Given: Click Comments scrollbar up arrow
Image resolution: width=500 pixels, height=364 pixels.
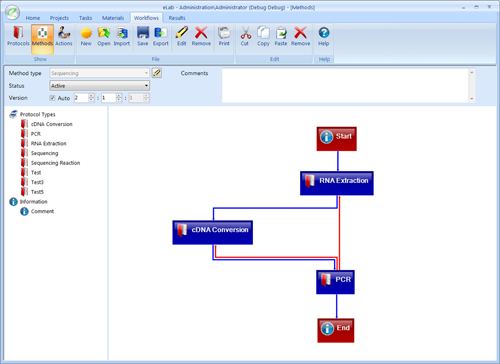Looking at the screenshot, I should 472,72.
